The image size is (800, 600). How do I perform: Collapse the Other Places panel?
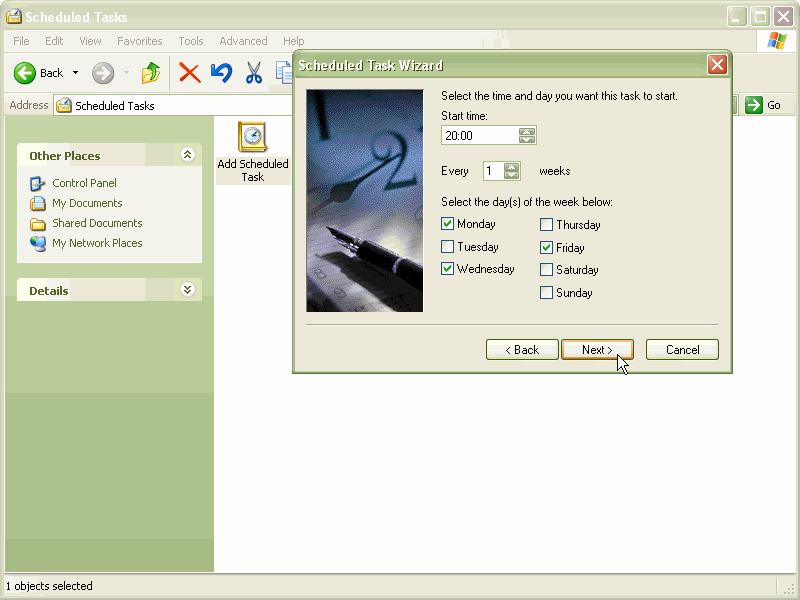tap(187, 155)
